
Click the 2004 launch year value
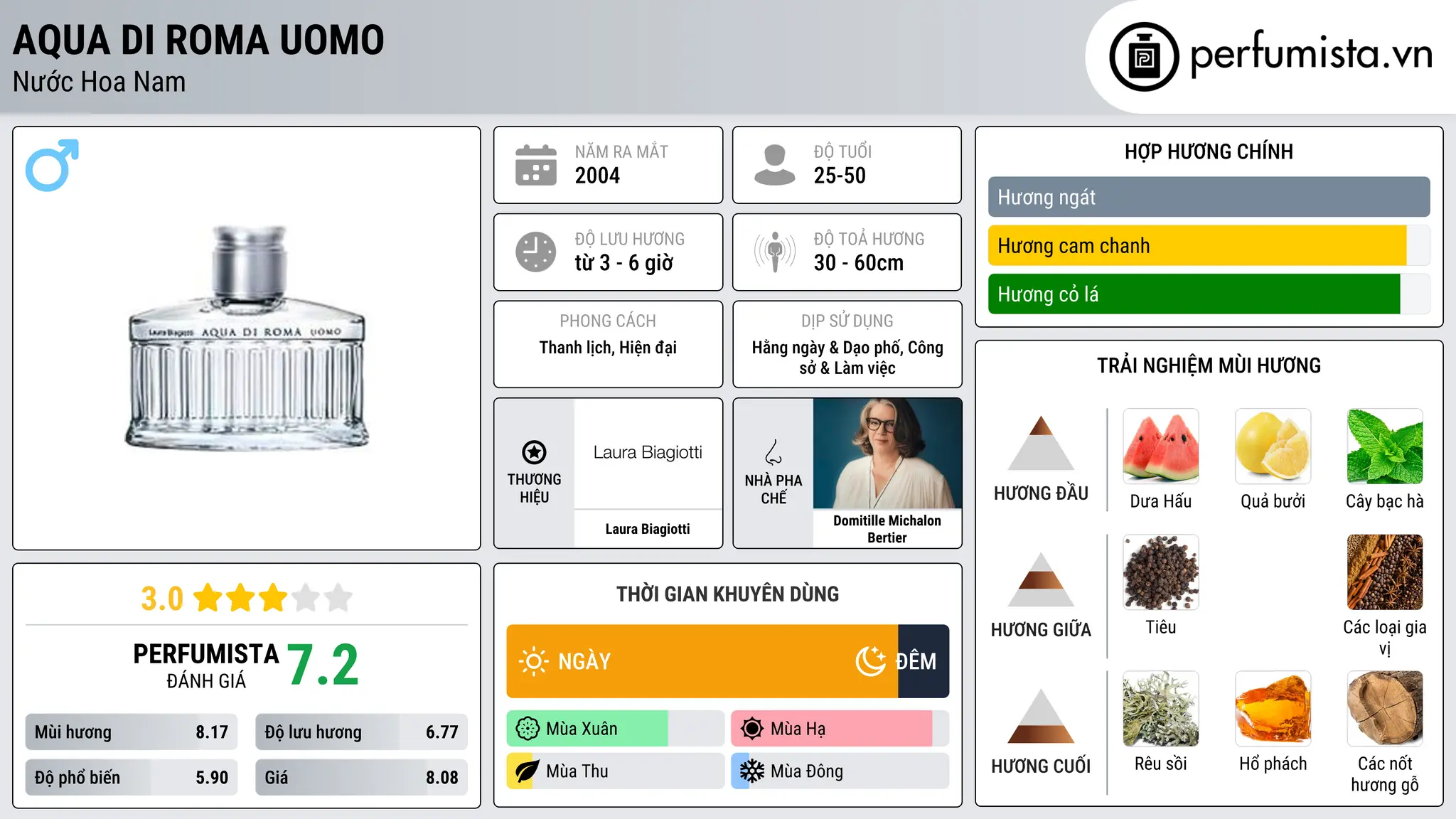coord(597,176)
